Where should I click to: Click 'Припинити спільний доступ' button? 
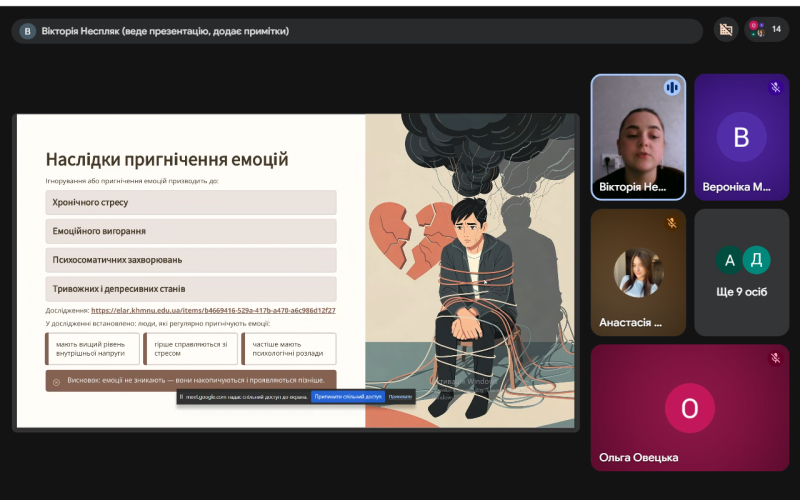point(346,396)
